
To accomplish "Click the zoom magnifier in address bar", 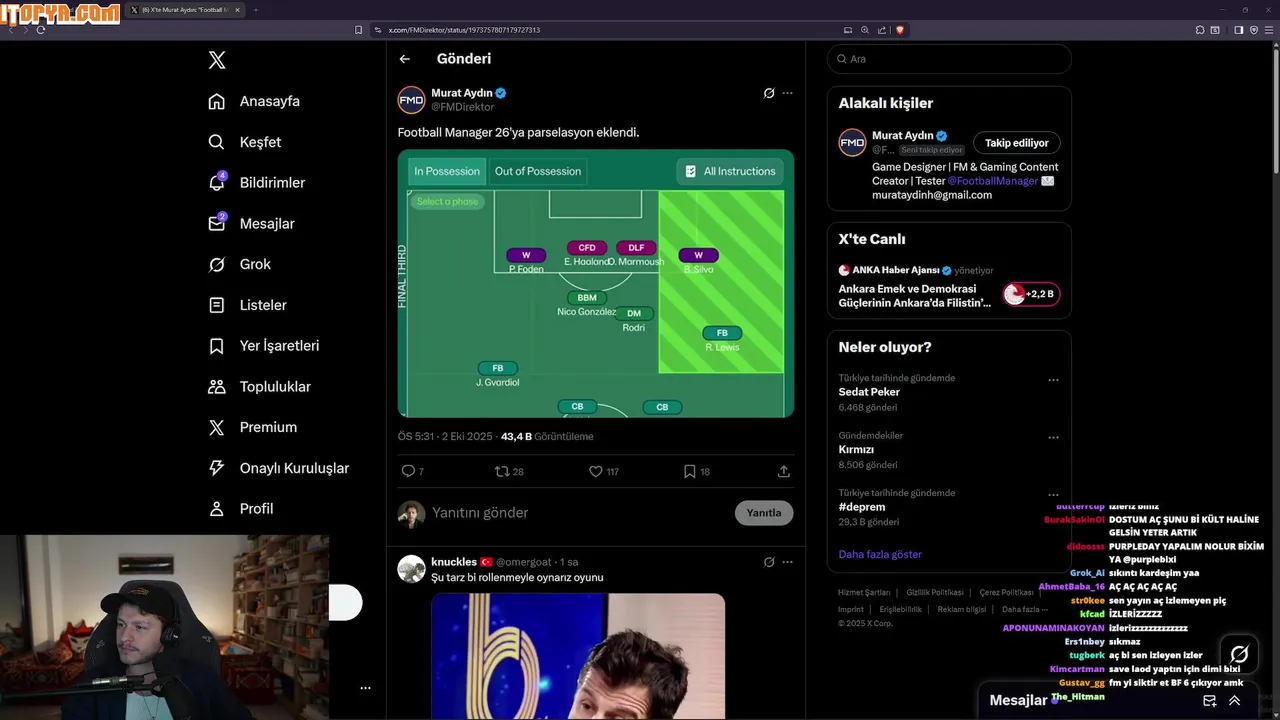I will (x=865, y=30).
